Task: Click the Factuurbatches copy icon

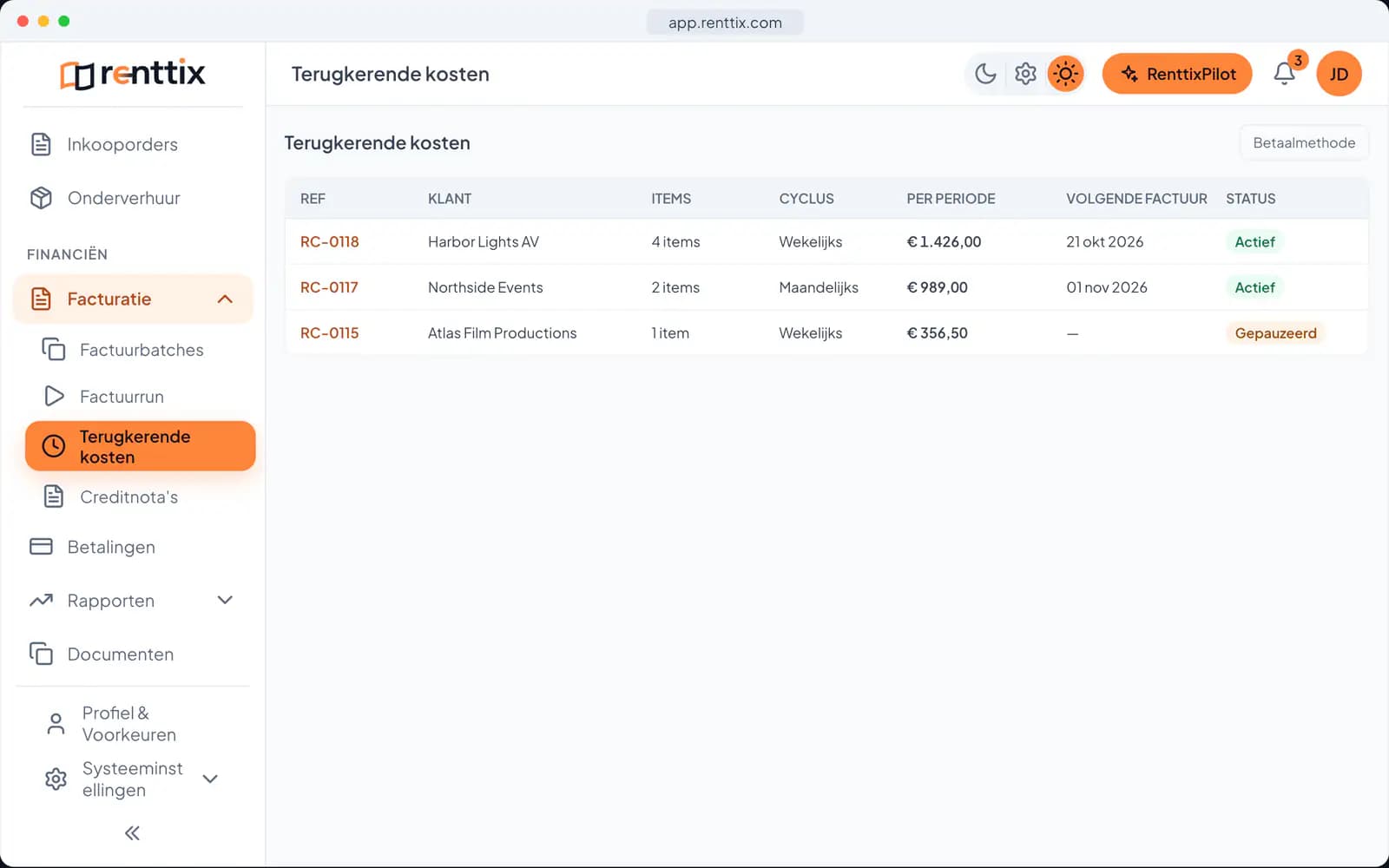Action: click(x=54, y=350)
